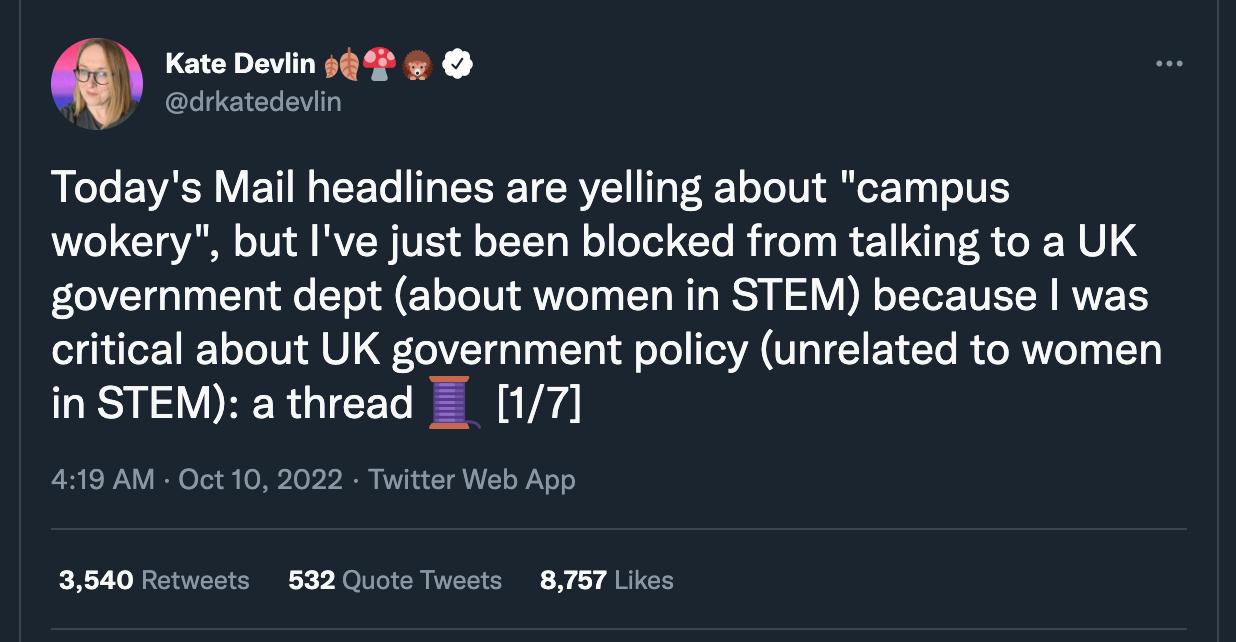Open the 532 Quote Tweets view

click(x=395, y=580)
